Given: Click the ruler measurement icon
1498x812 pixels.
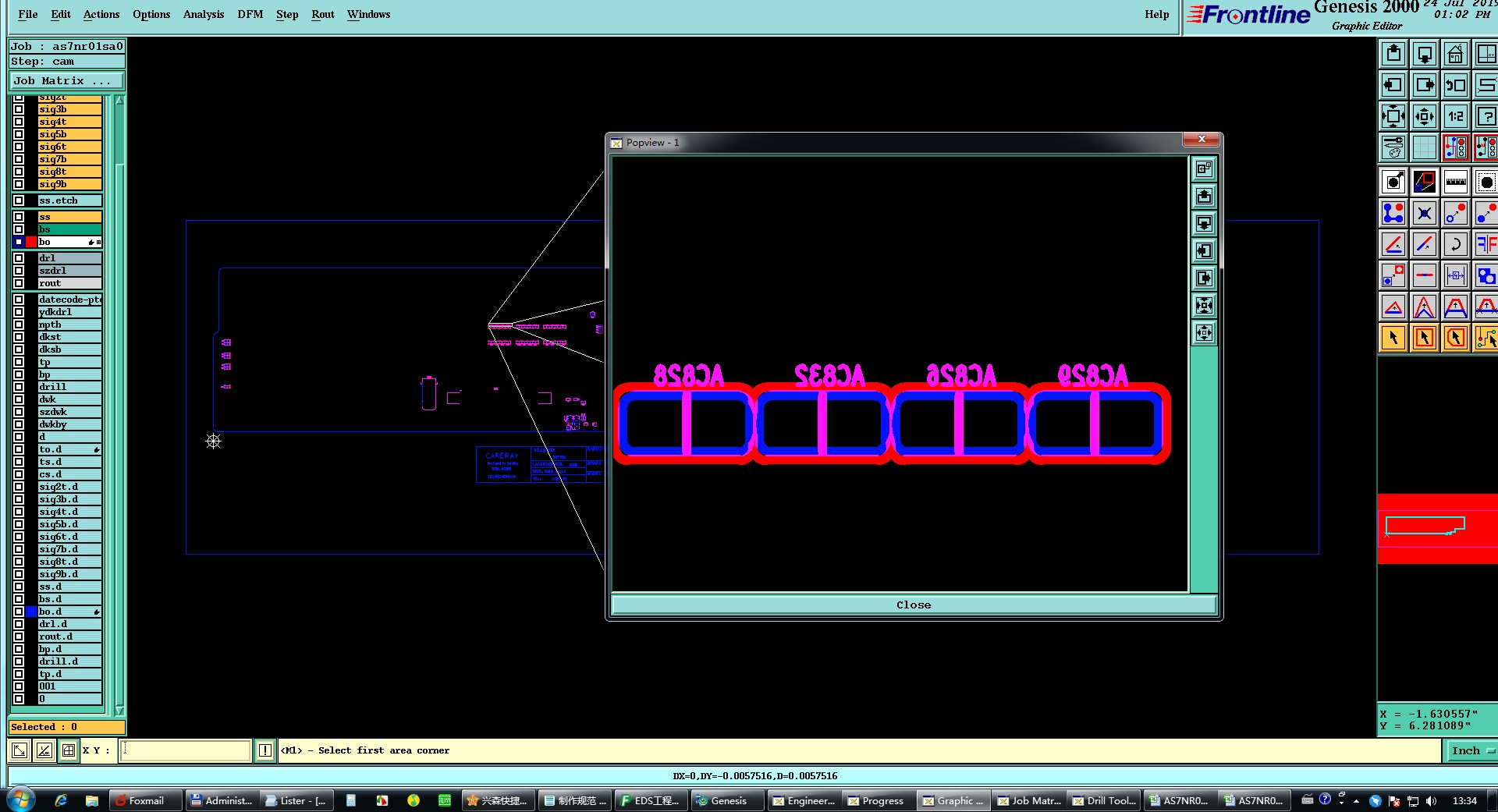Looking at the screenshot, I should pos(1456,182).
